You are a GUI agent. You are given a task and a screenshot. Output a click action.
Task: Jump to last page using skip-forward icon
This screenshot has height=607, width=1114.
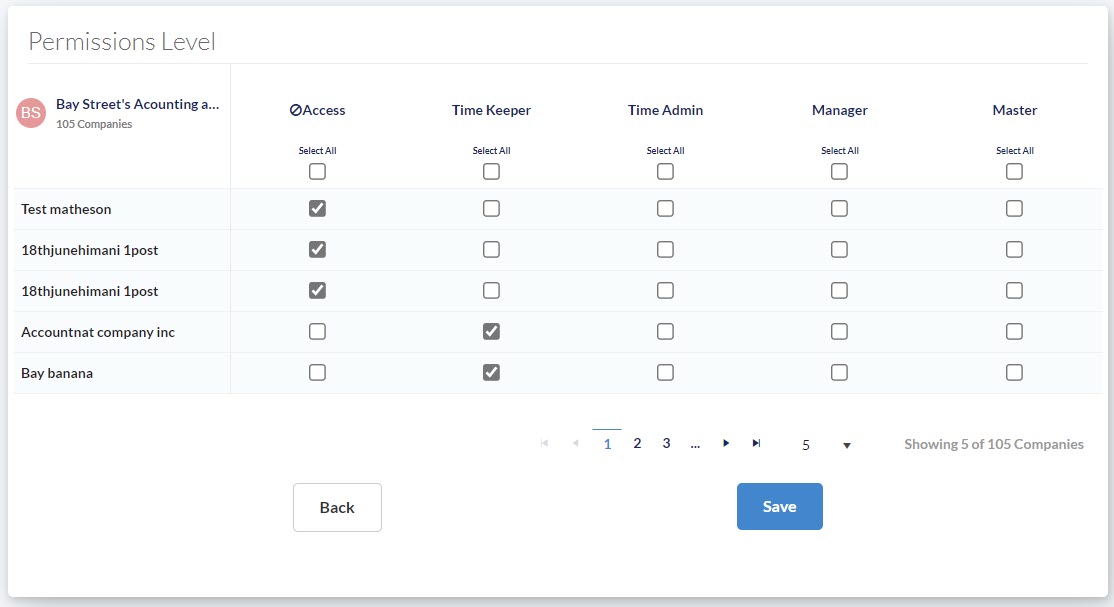point(757,442)
